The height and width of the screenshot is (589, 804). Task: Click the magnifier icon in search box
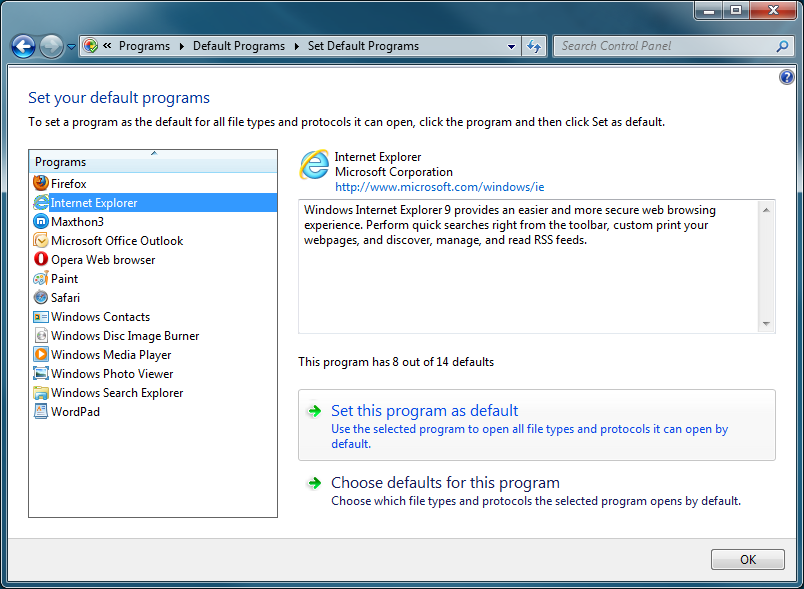pos(782,46)
